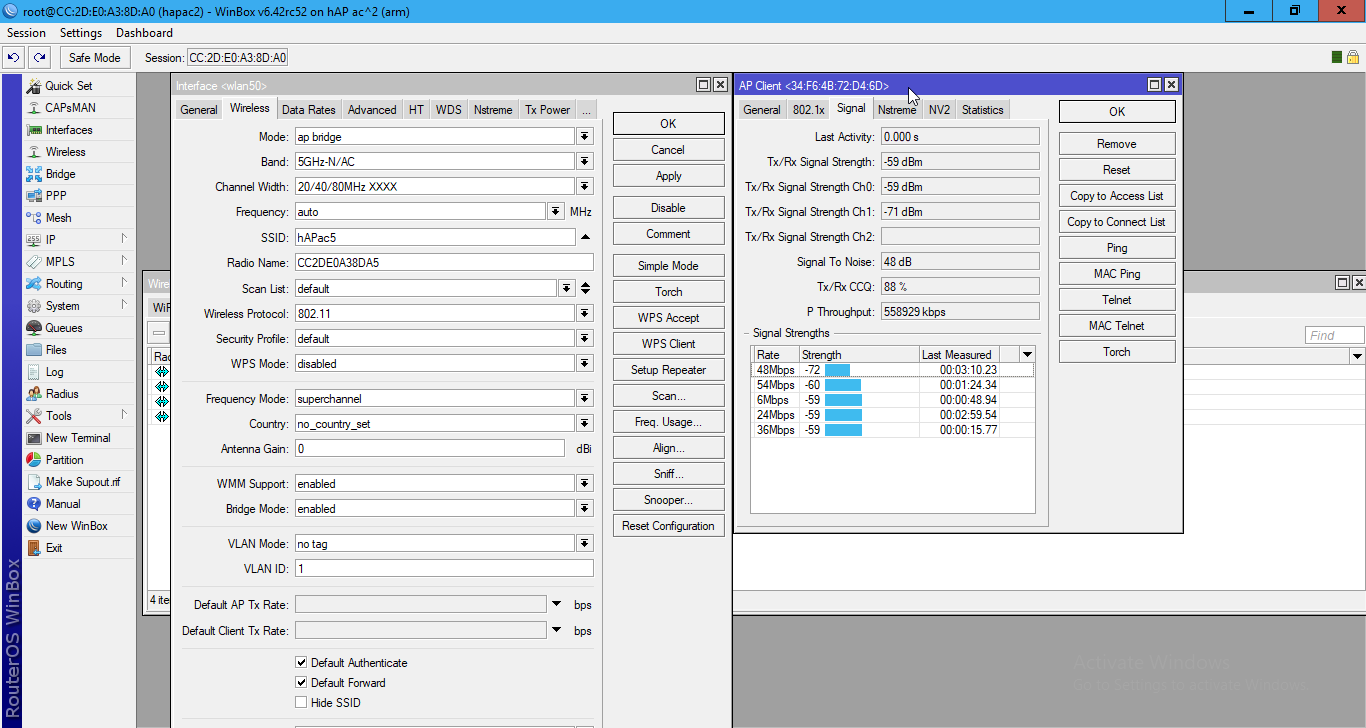Click the redo arrow icon

39,58
